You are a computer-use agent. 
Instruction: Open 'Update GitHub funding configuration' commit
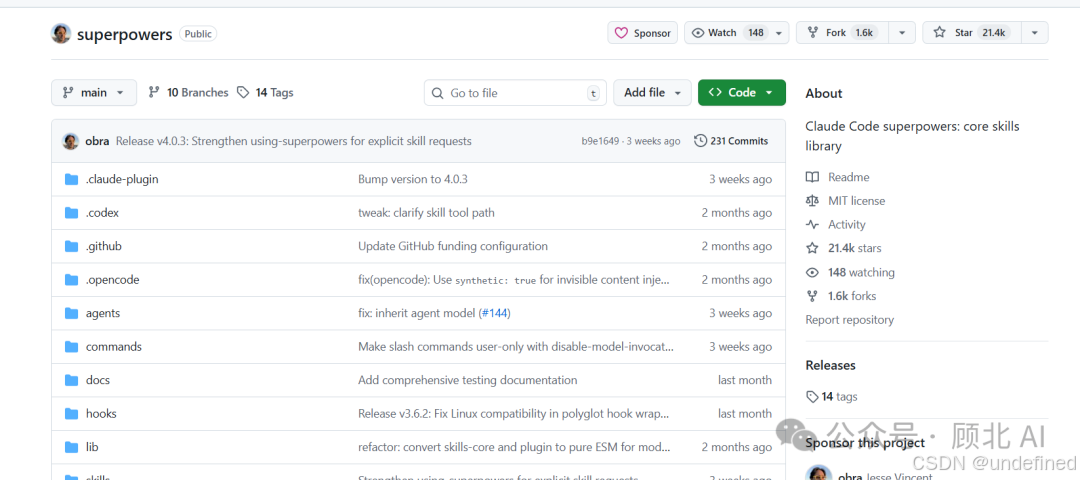click(x=453, y=246)
